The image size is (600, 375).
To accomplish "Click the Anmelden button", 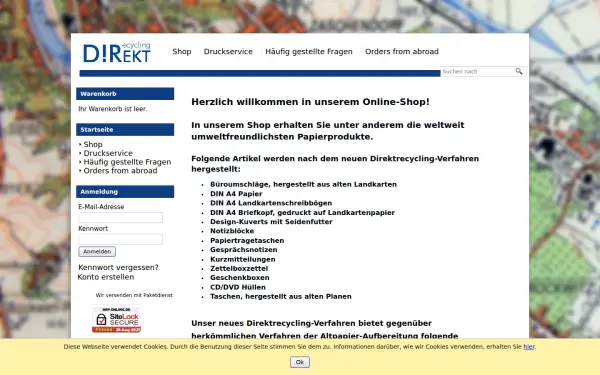I will pyautogui.click(x=97, y=251).
